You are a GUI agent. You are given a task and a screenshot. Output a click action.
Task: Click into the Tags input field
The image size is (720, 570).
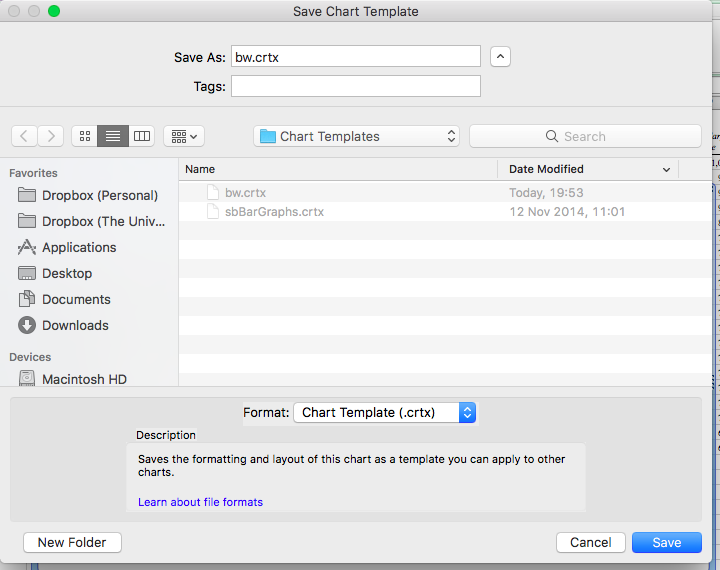pyautogui.click(x=356, y=87)
